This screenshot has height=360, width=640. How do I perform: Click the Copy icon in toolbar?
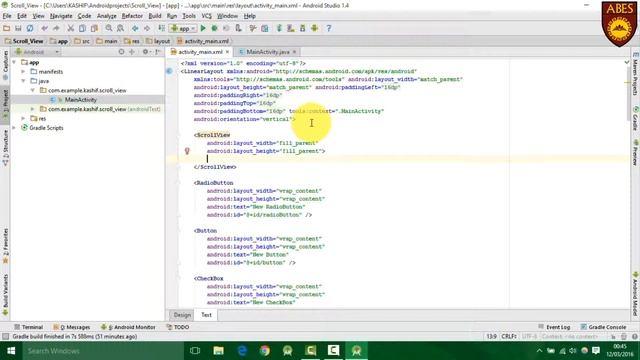[82, 28]
